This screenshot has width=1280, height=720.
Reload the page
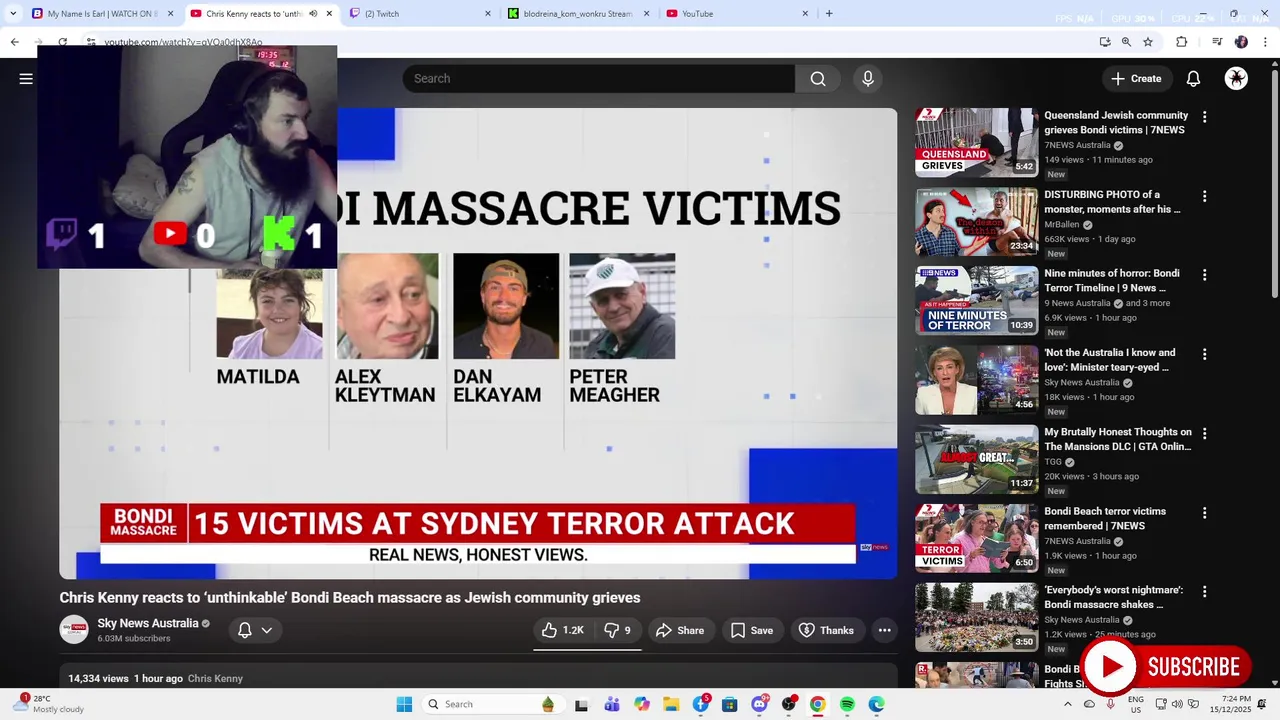tap(62, 42)
